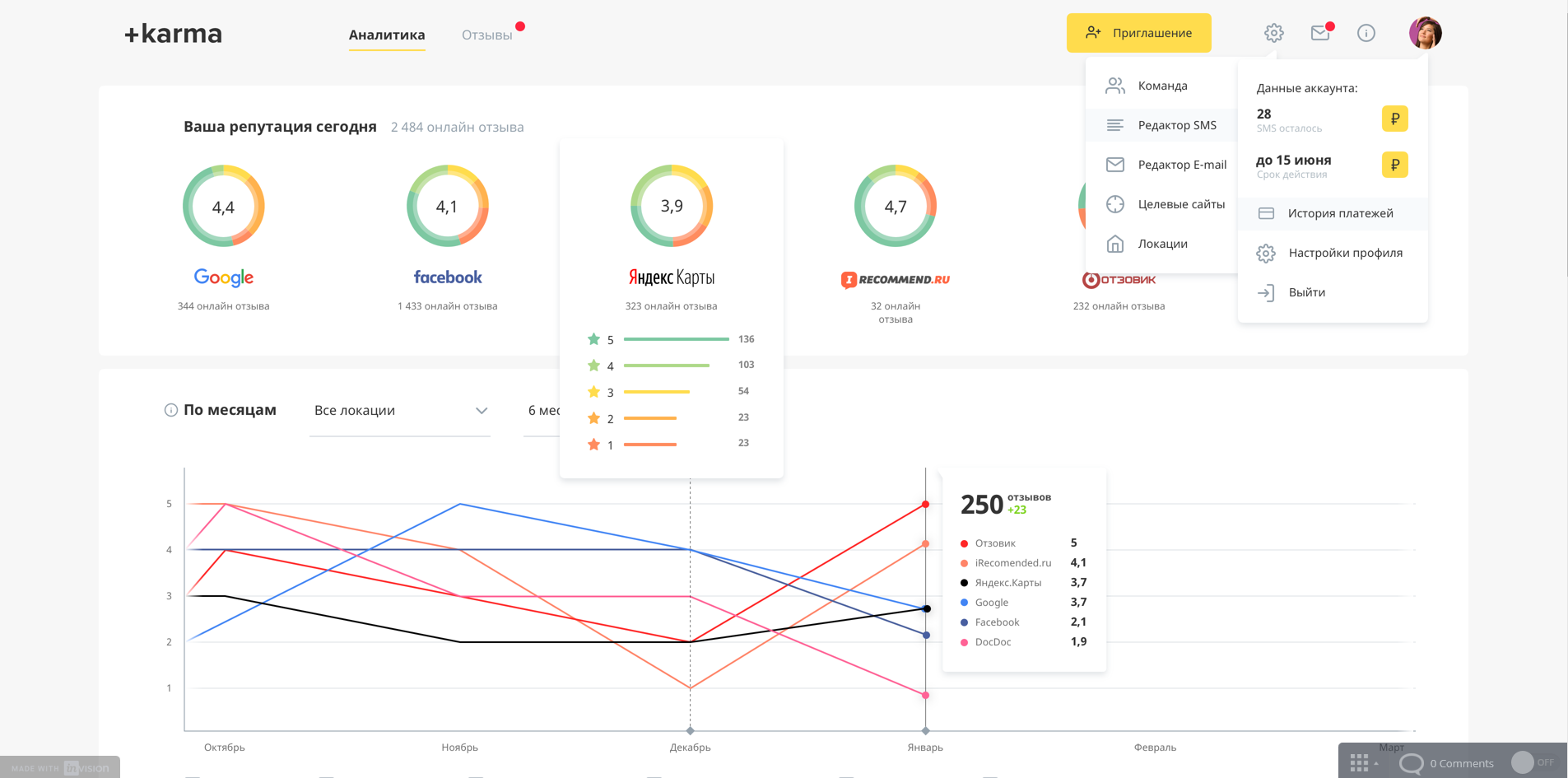Open the user avatar profile picture
The image size is (1568, 778).
(x=1426, y=33)
